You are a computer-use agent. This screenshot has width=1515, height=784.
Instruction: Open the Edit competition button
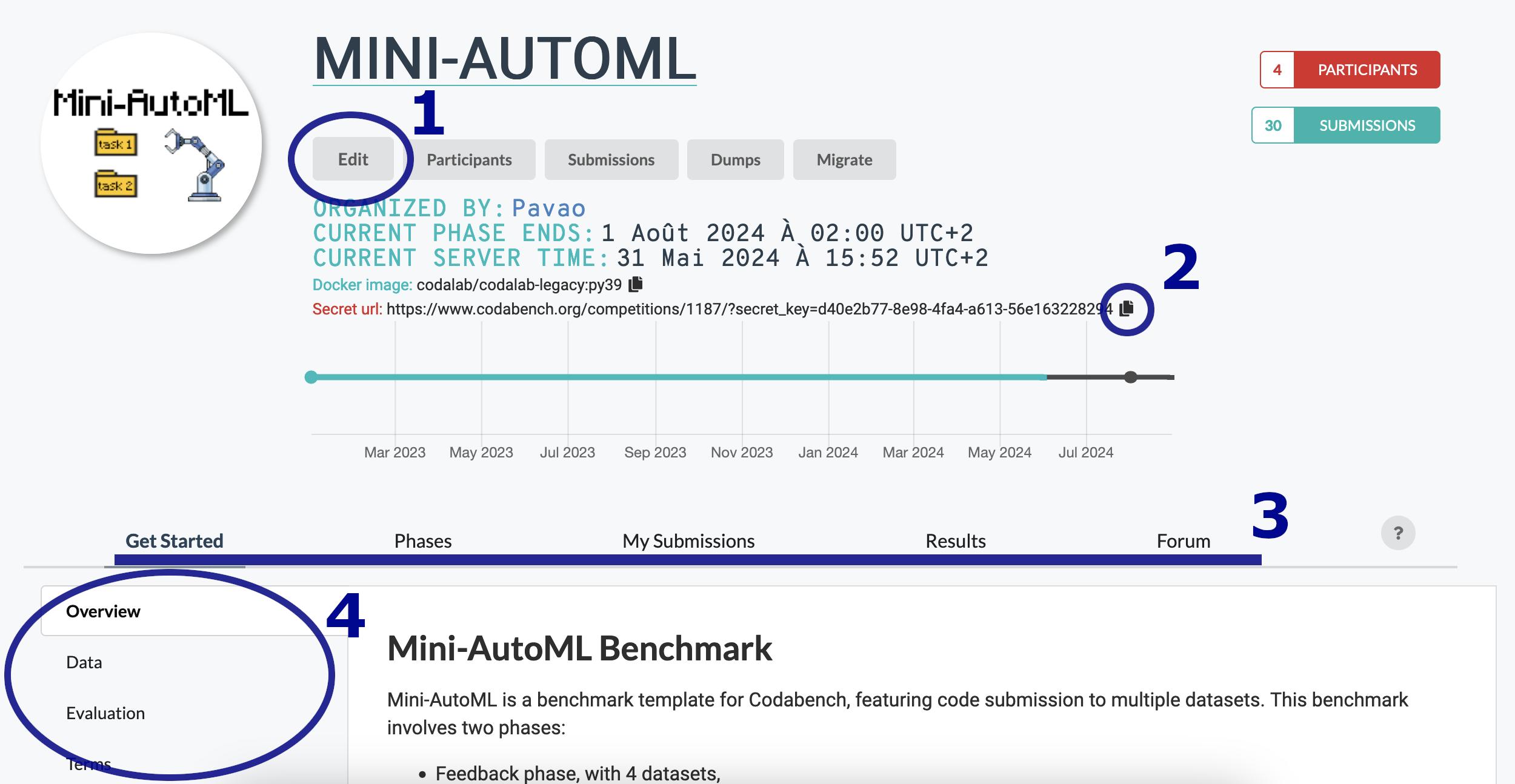[353, 159]
